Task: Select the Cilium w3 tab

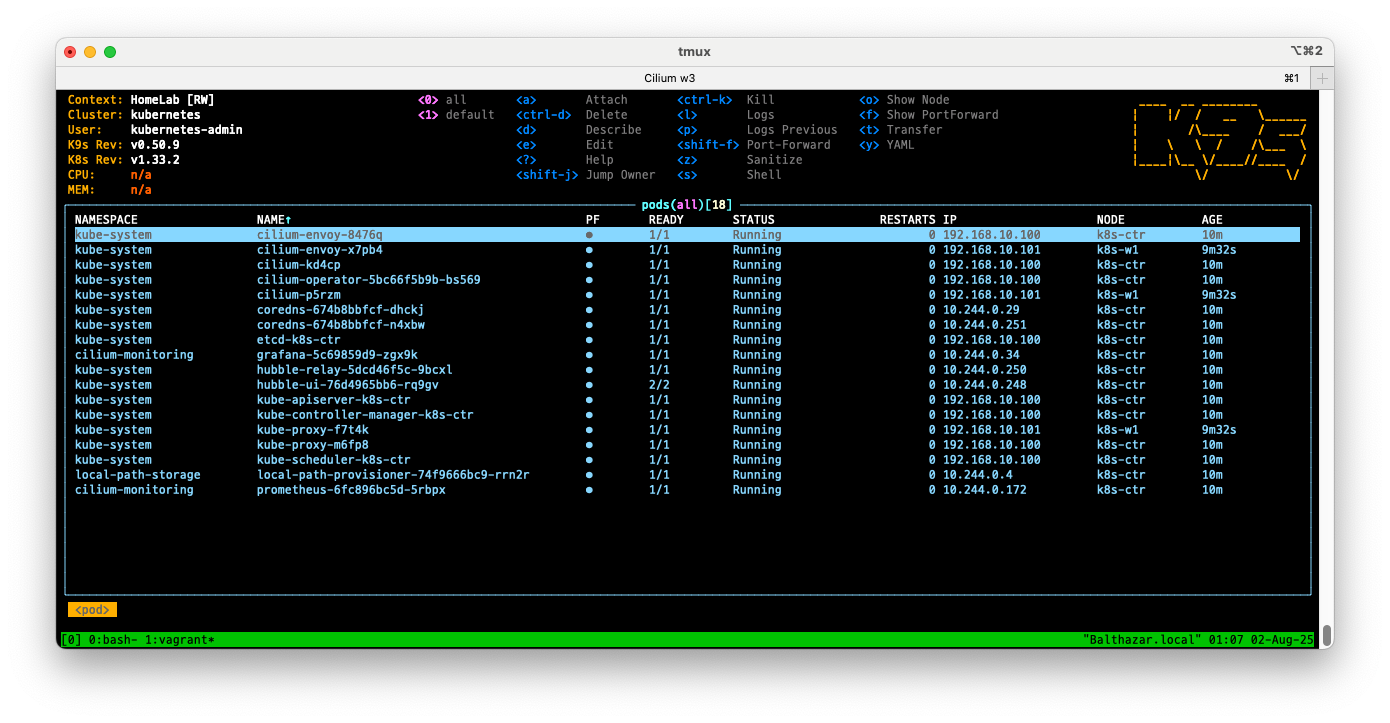Action: coord(670,78)
